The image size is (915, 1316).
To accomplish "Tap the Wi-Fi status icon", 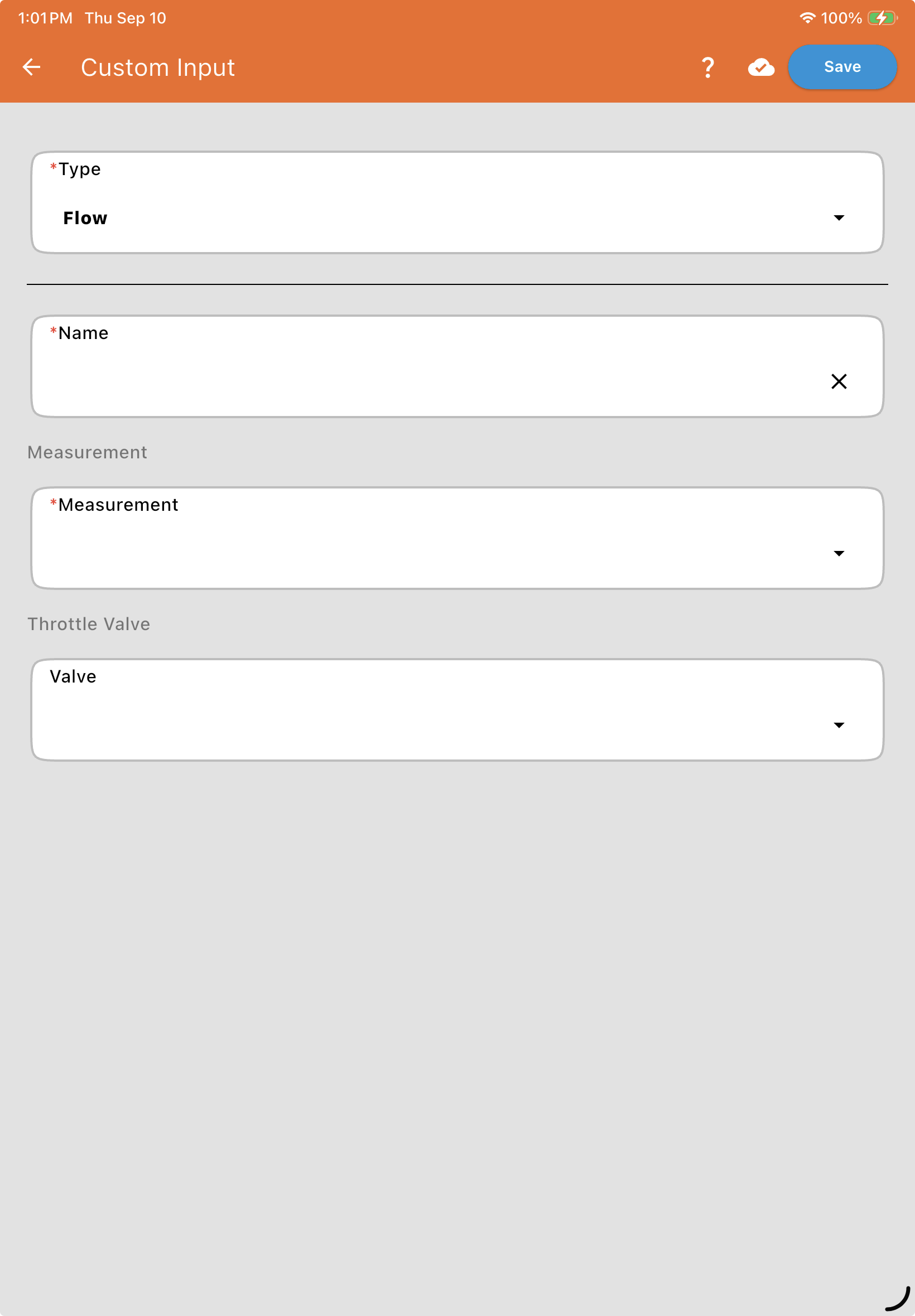I will 807,18.
